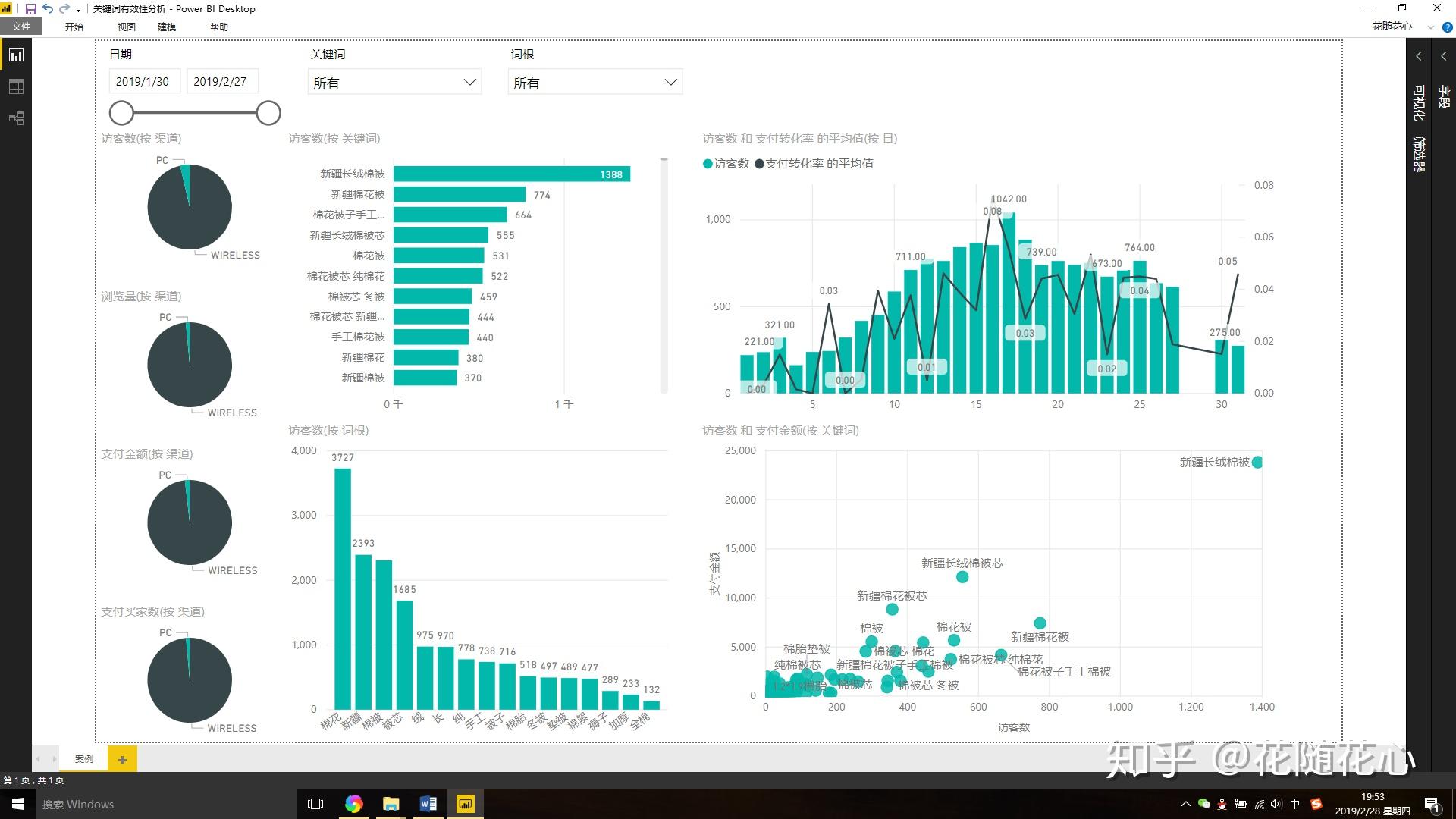Select the 案例 page tab
This screenshot has width=1456, height=819.
click(84, 759)
